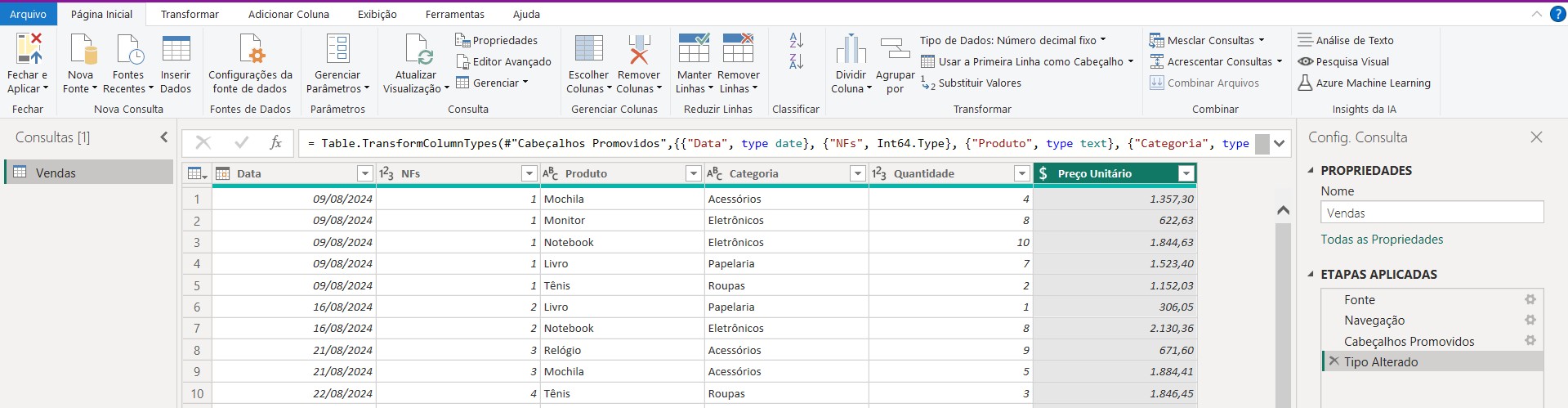The width and height of the screenshot is (1568, 408).
Task: Close the Config. Consulta pane
Action: coord(1536,137)
